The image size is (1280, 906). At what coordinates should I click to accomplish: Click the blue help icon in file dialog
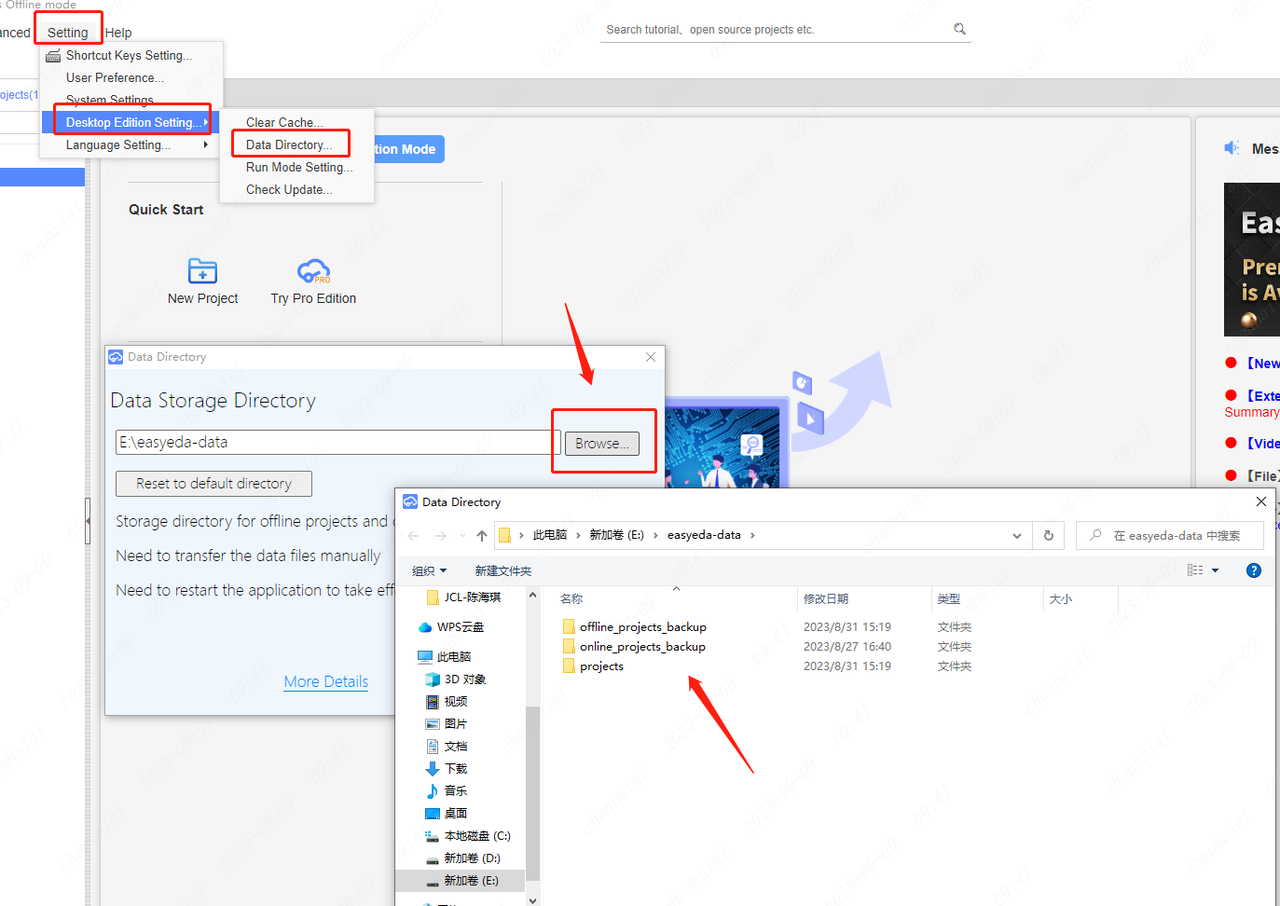[x=1254, y=570]
